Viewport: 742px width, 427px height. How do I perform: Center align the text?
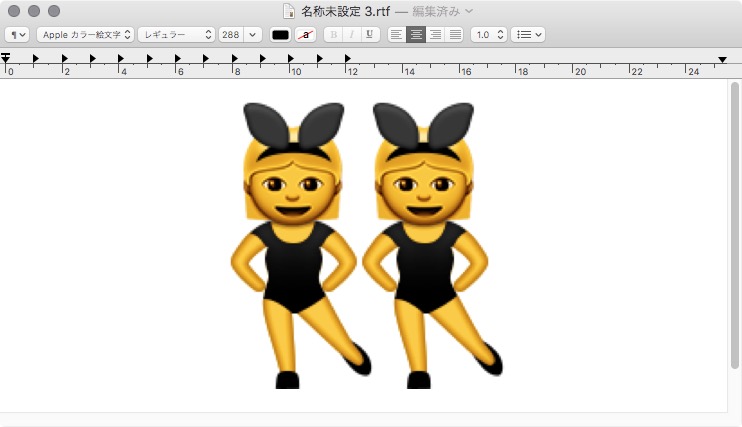pos(416,35)
